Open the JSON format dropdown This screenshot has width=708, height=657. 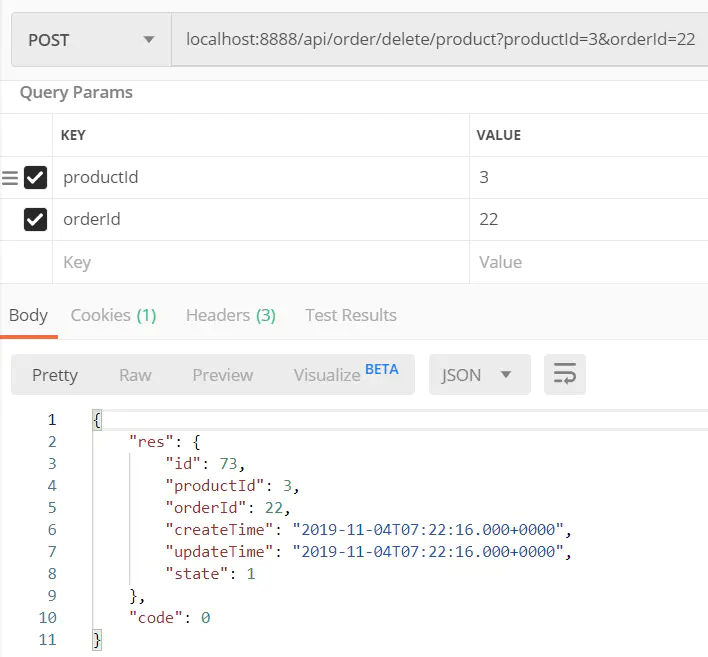[x=480, y=374]
